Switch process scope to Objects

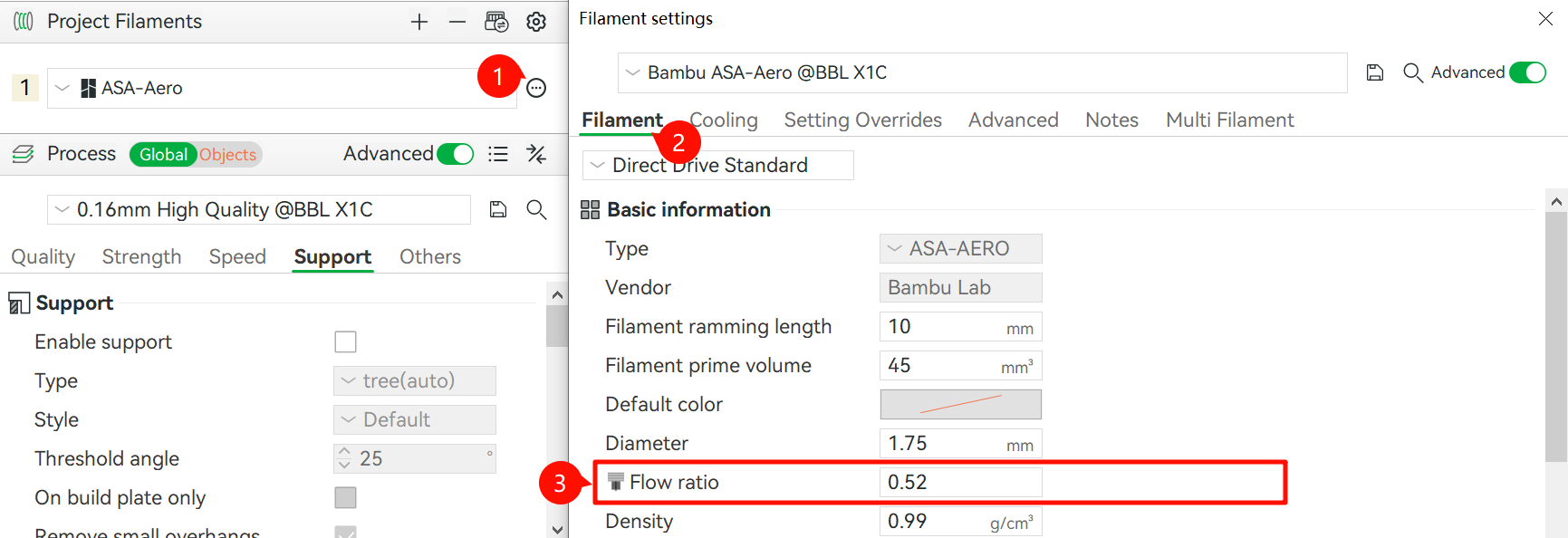(228, 154)
